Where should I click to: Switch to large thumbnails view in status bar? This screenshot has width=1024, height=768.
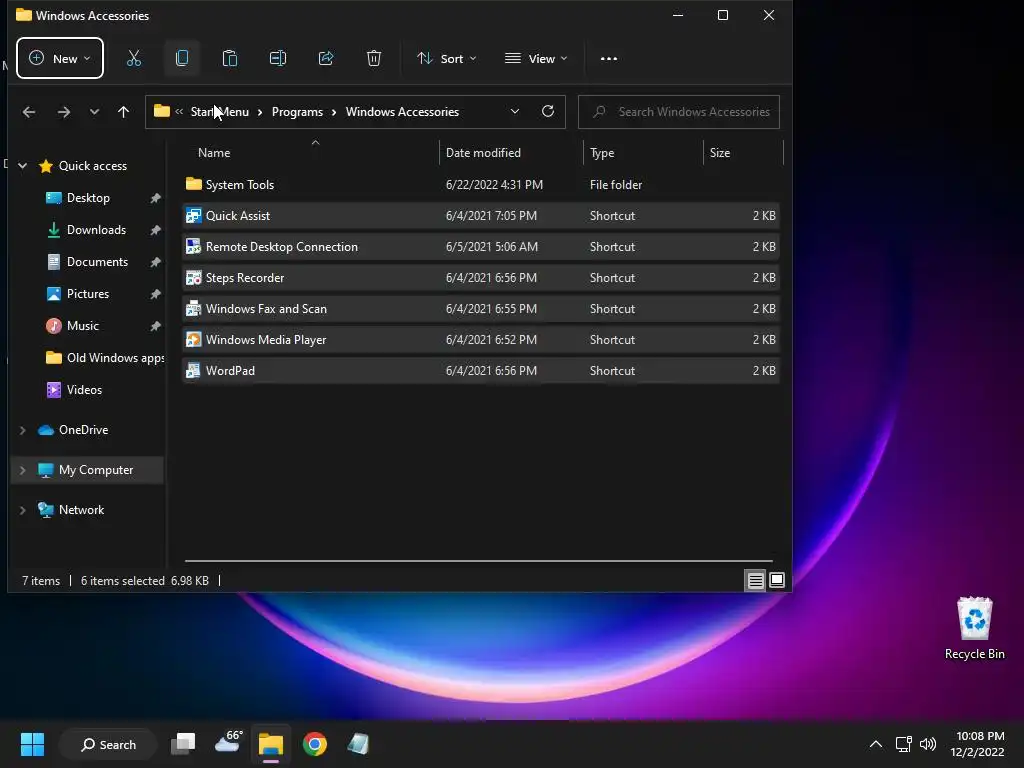point(777,580)
